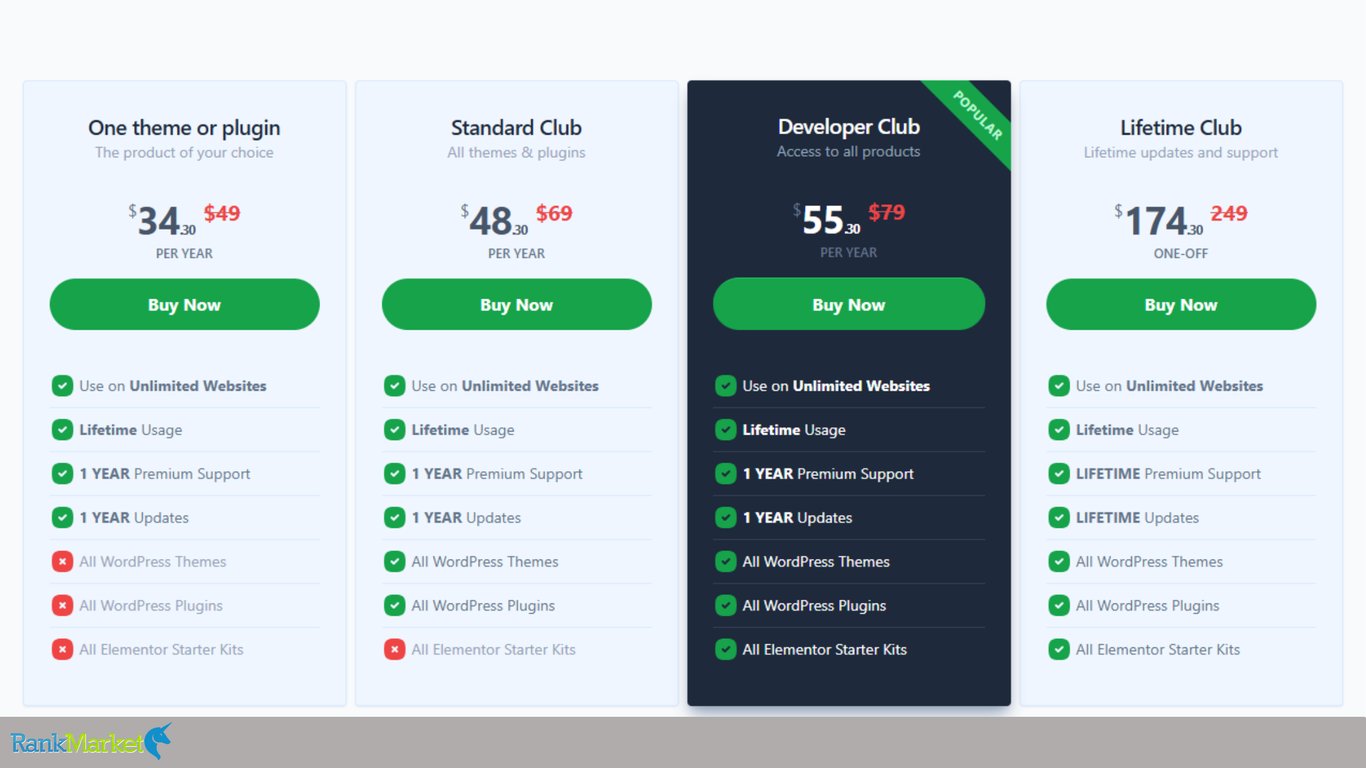Click red X for Elementor Starter Kits, Standard Club
Viewport: 1366px width, 768px height.
point(394,650)
